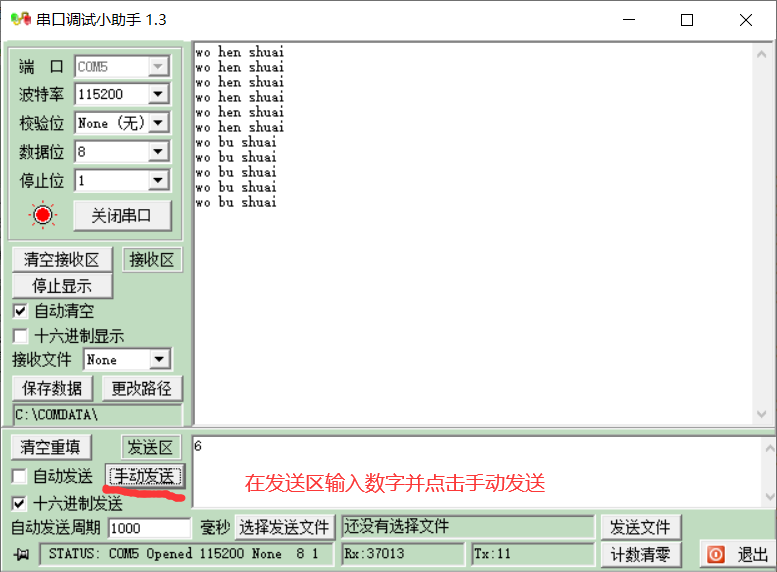Click the app icon in the title bar
This screenshot has height=572, width=777.
point(21,19)
